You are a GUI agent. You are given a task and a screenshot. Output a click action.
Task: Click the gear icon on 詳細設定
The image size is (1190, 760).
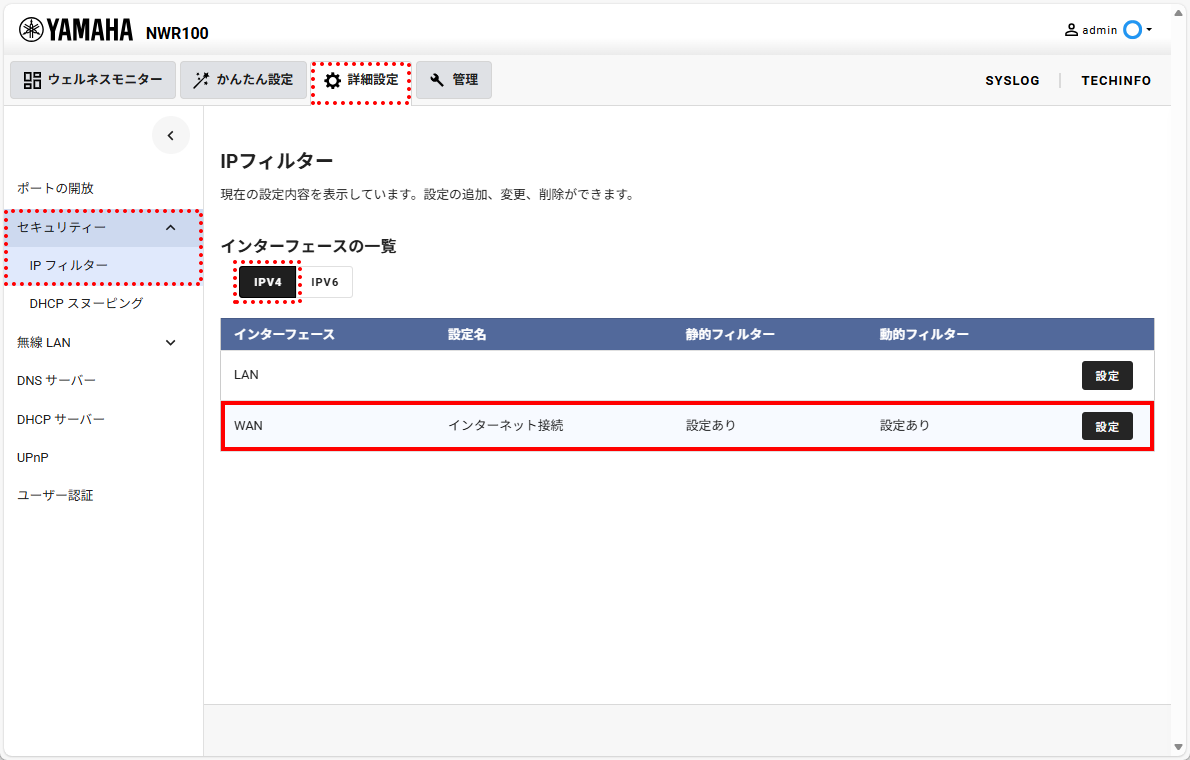tap(332, 80)
